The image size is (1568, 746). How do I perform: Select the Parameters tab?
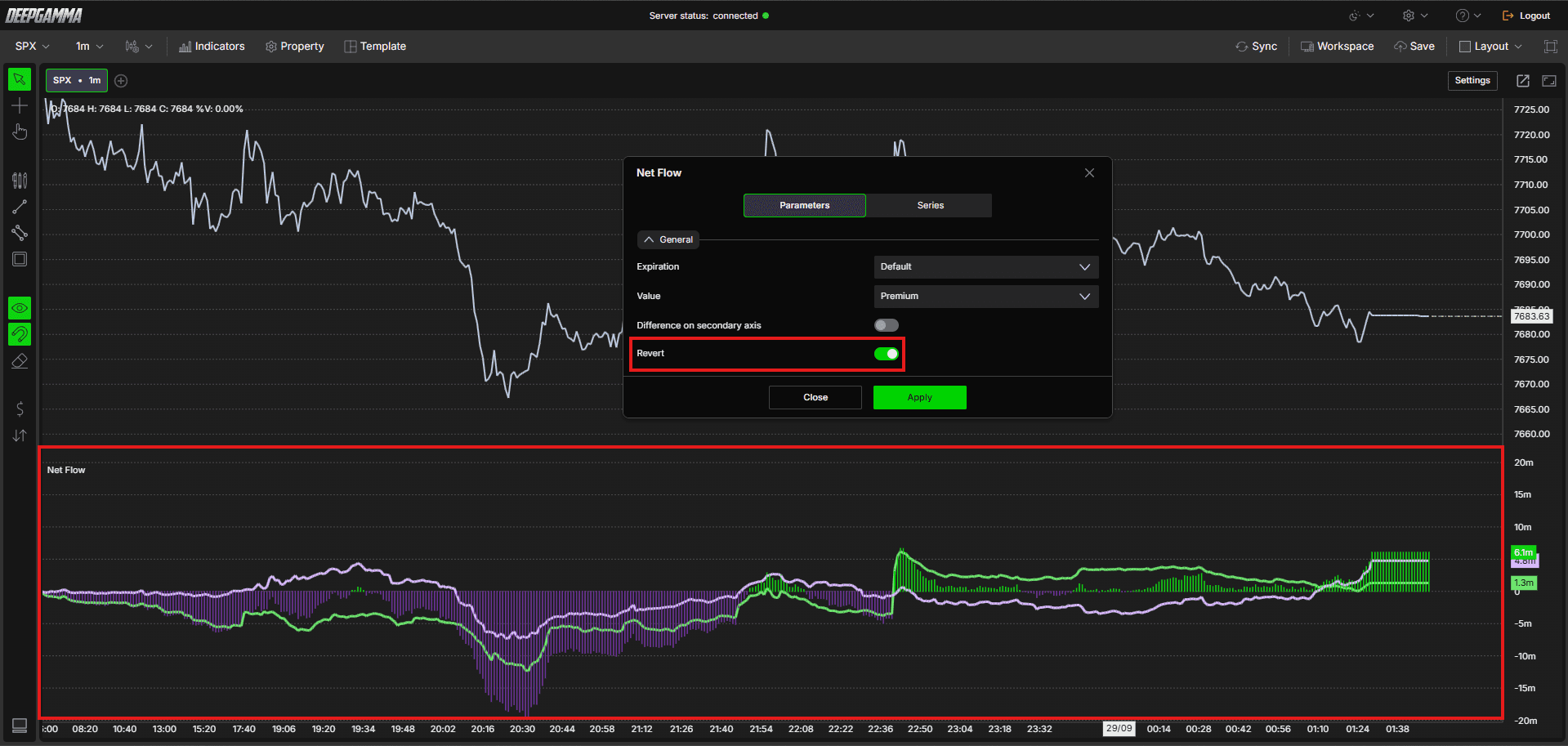[805, 205]
